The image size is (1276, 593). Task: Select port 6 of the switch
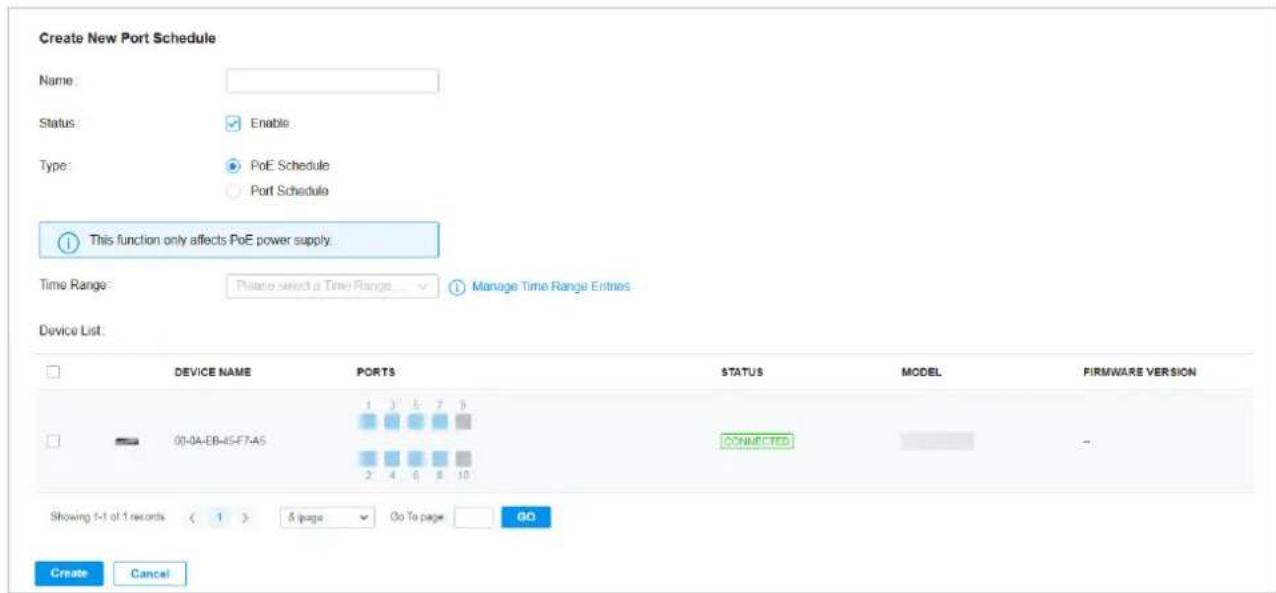click(415, 459)
